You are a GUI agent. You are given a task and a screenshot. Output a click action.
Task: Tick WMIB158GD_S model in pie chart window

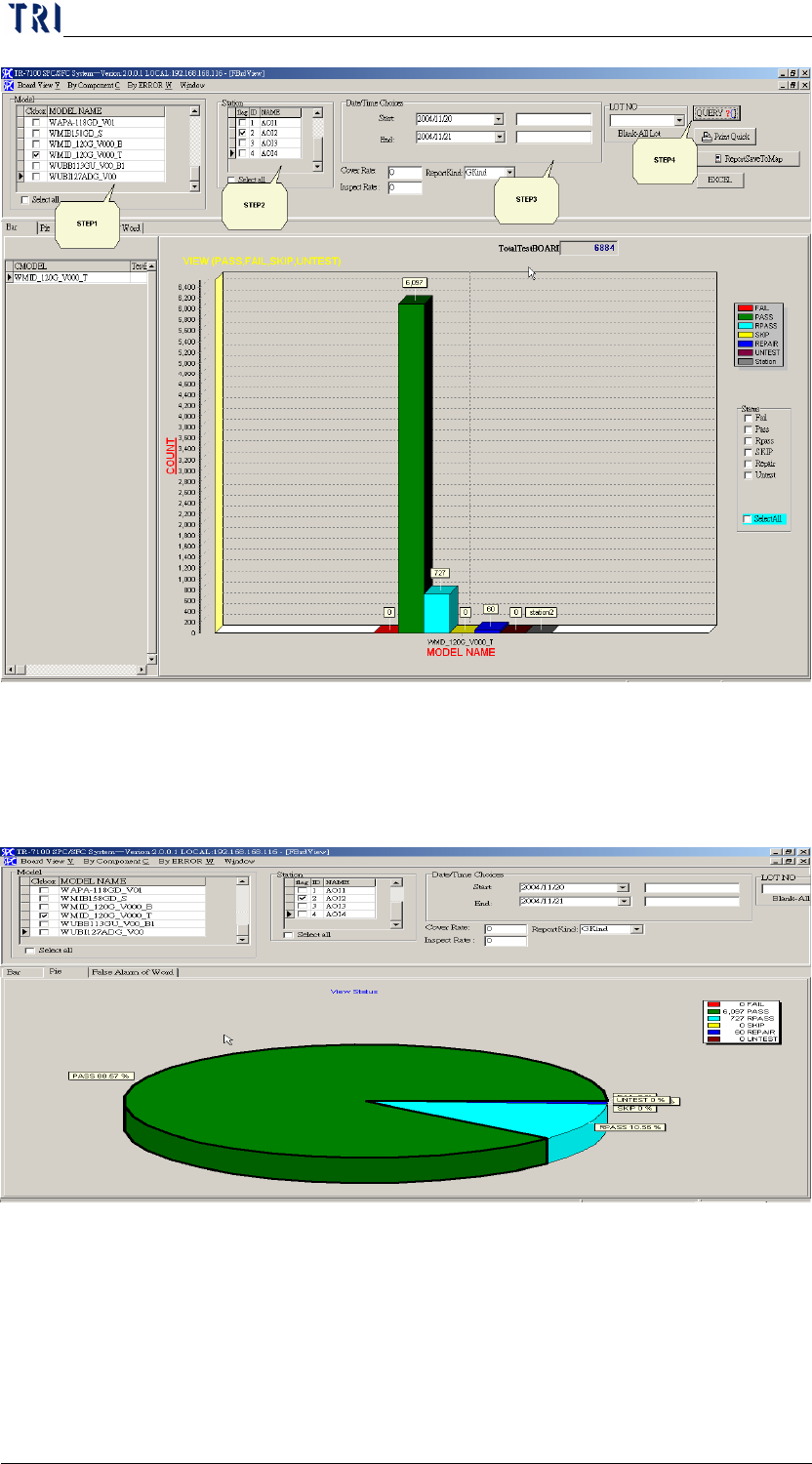pos(42,899)
